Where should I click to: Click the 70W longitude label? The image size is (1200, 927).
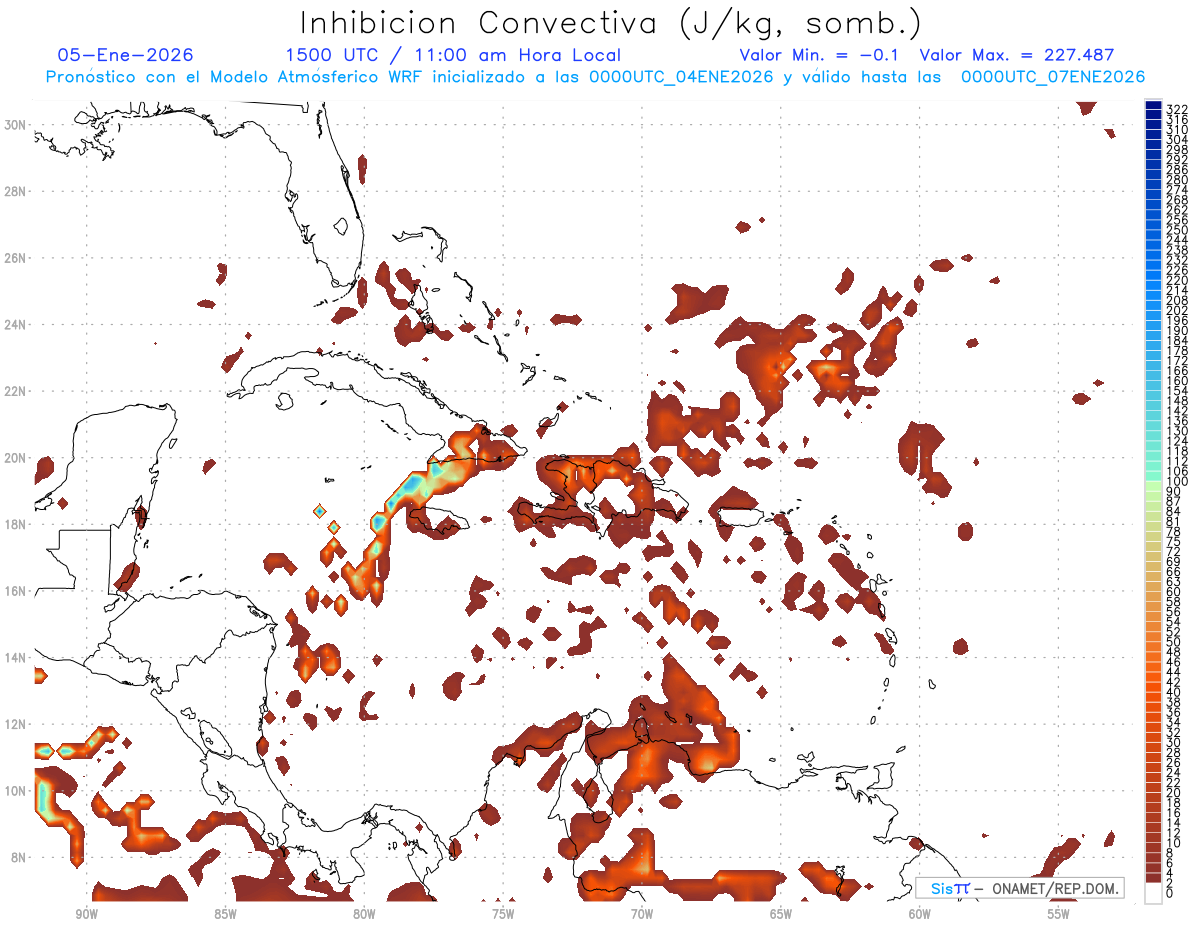(x=642, y=914)
